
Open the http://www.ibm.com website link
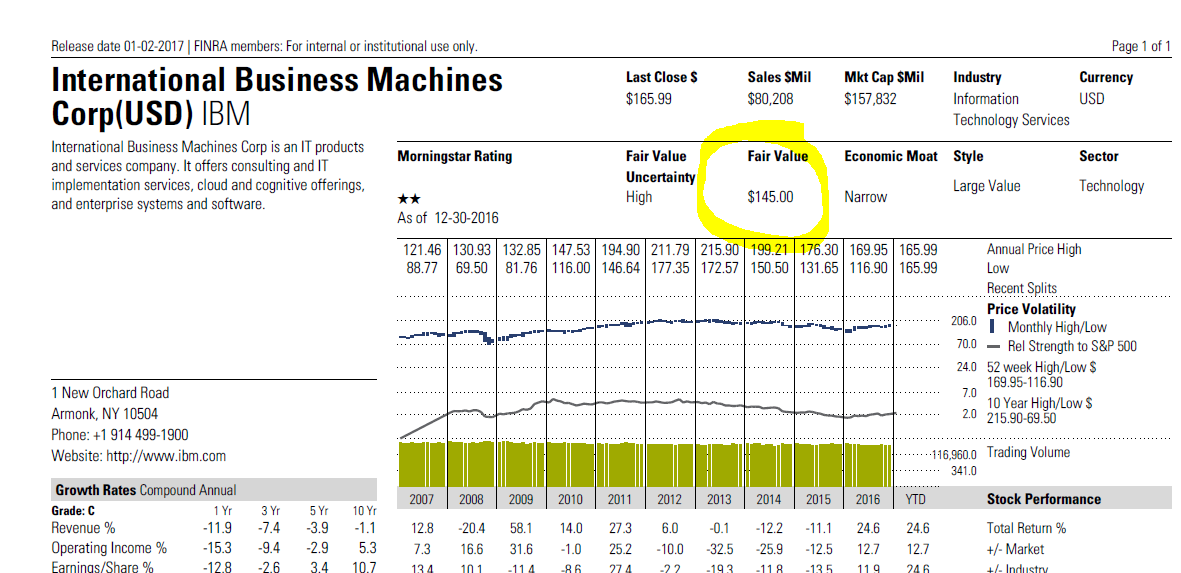pos(166,456)
